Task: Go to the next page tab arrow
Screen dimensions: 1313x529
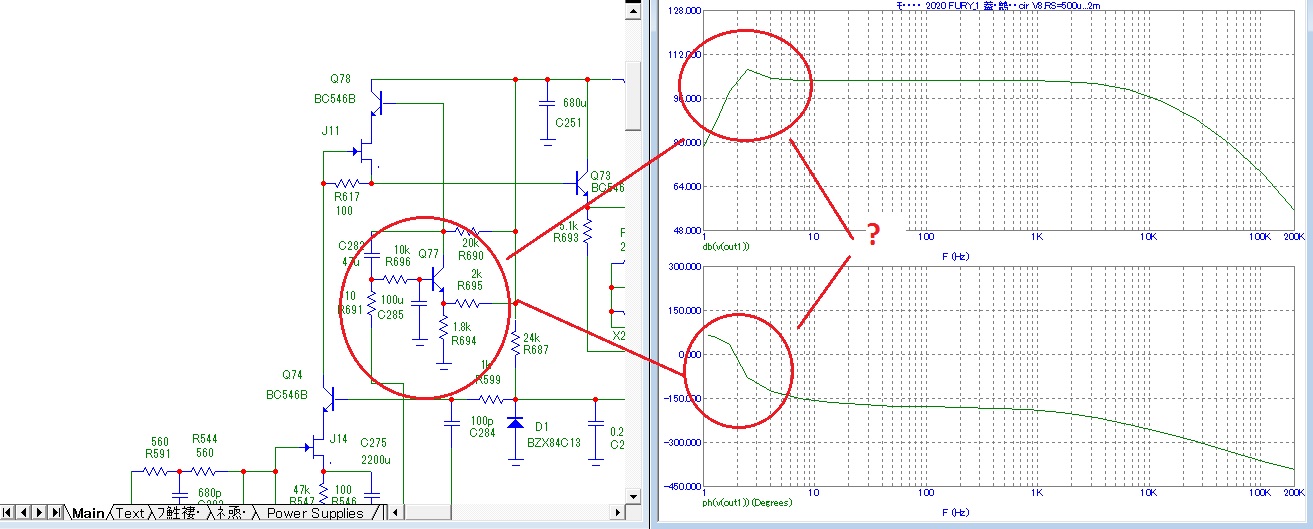Action: pos(39,512)
